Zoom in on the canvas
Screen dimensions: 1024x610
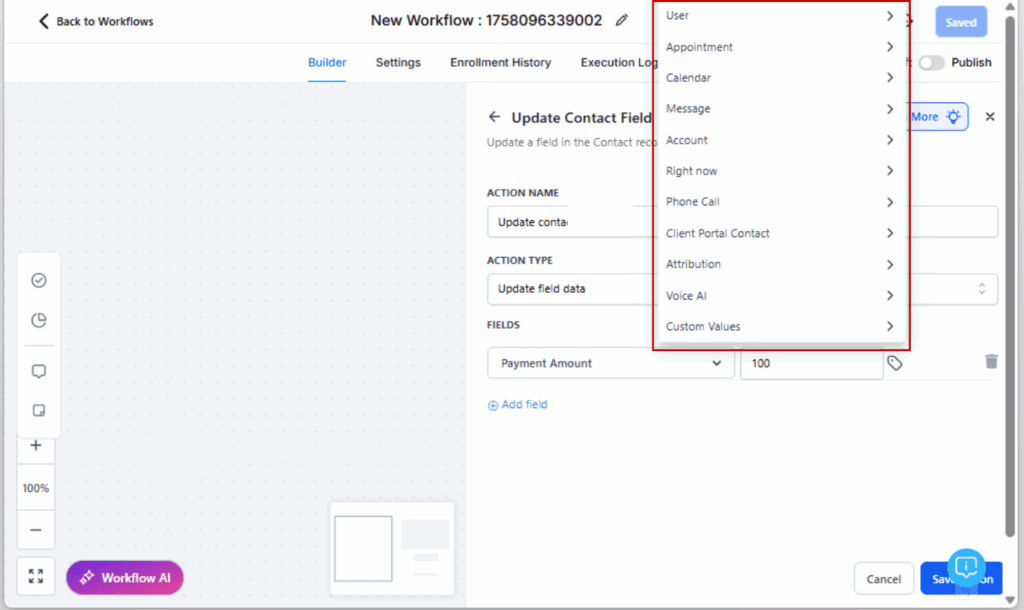(36, 446)
